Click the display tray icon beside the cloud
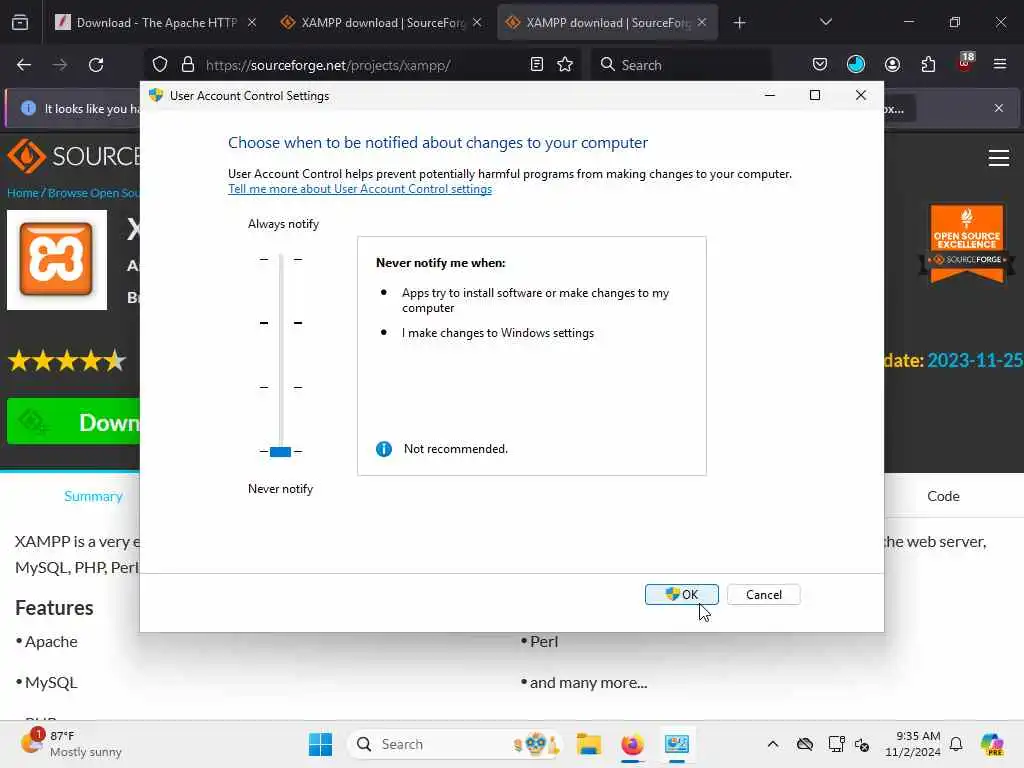The image size is (1024, 768). point(837,744)
